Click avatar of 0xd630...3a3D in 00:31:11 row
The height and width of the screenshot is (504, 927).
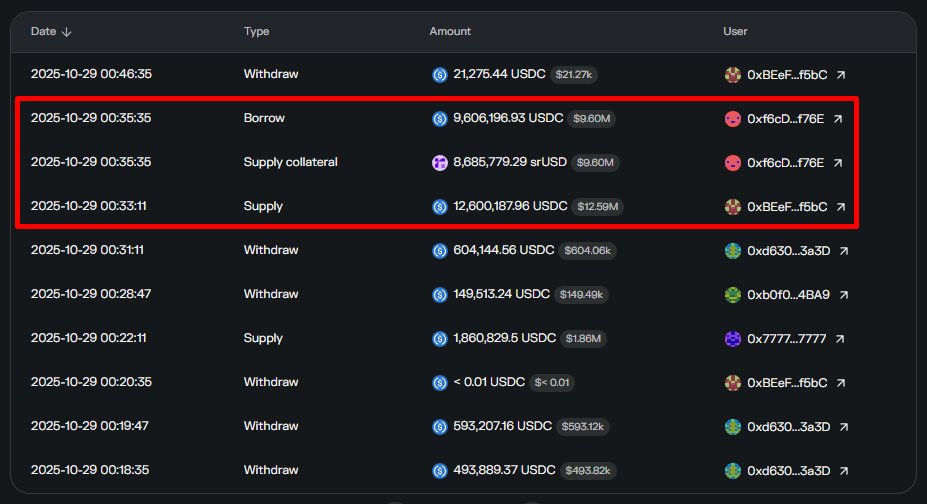click(732, 251)
